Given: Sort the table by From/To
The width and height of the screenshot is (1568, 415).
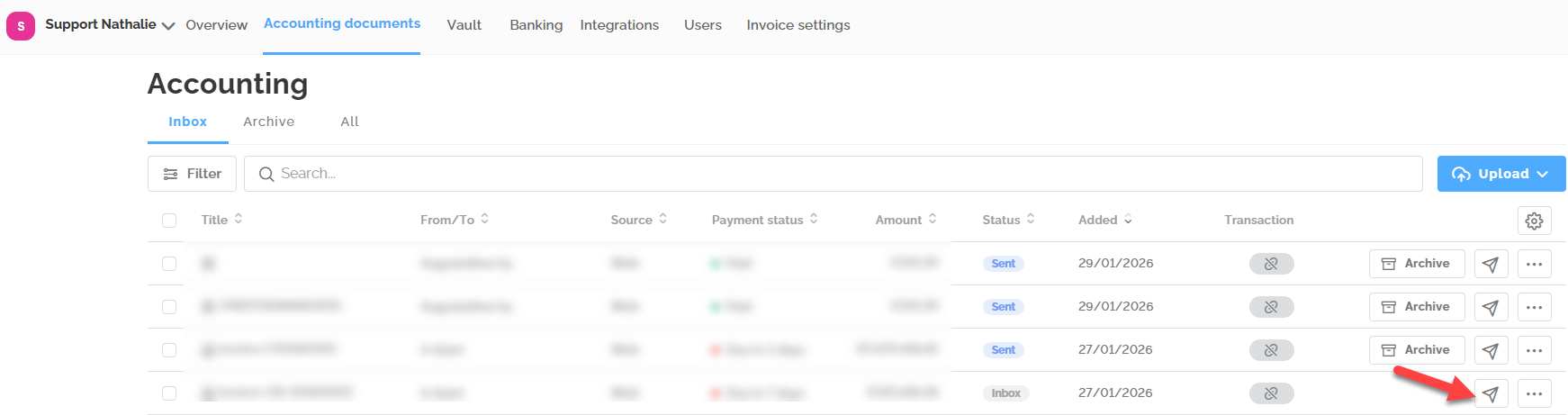Looking at the screenshot, I should (x=455, y=220).
